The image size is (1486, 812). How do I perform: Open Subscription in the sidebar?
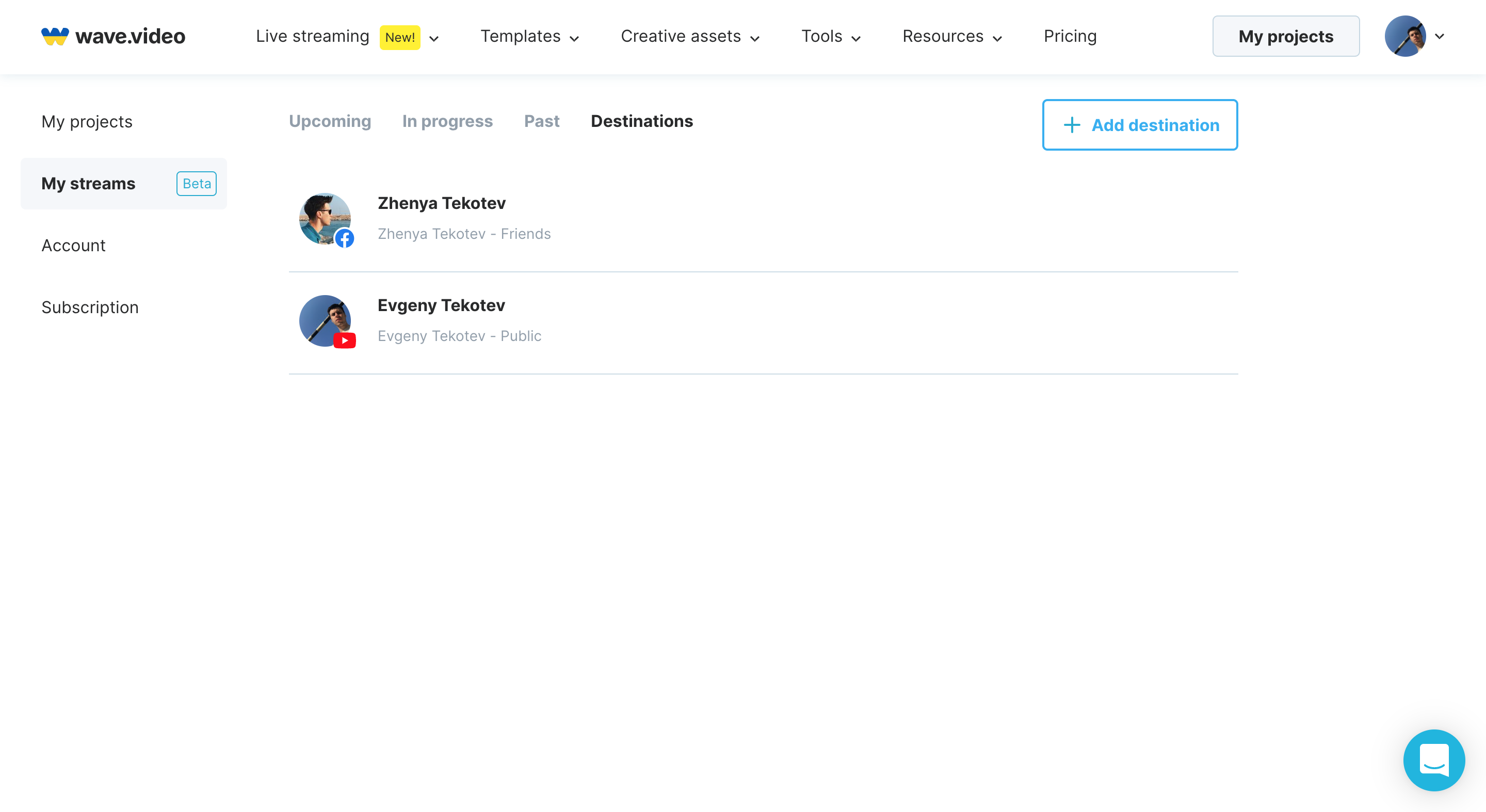(90, 307)
